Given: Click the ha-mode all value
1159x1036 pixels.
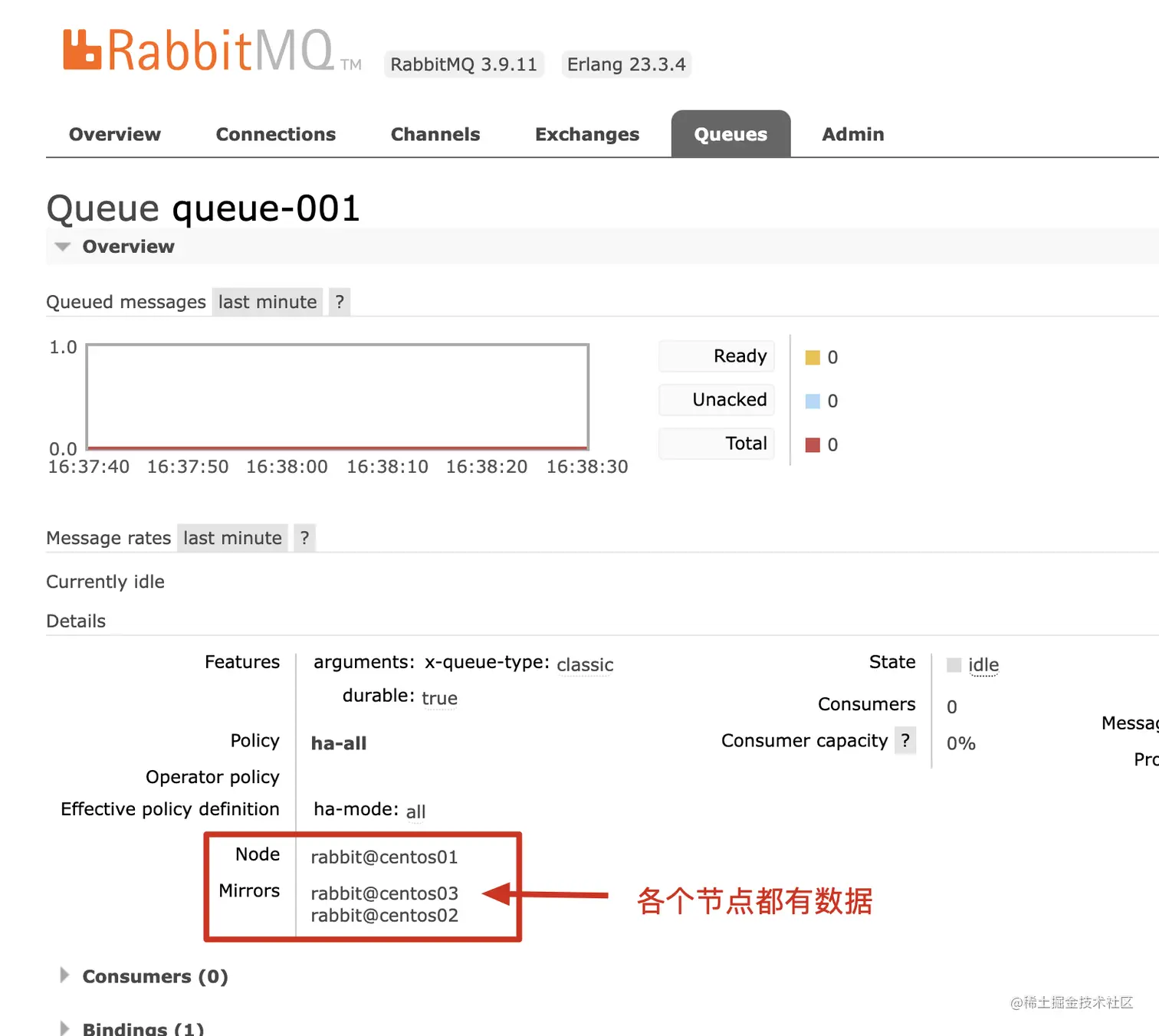Looking at the screenshot, I should 415,811.
